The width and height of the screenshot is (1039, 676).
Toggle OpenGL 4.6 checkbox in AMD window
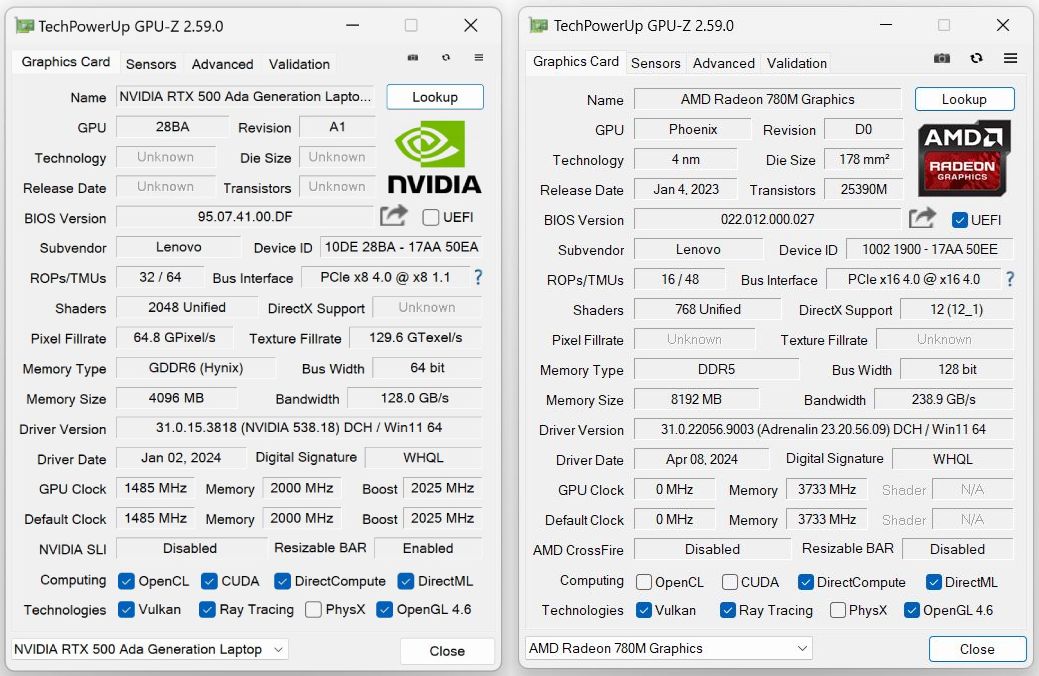pyautogui.click(x=912, y=610)
